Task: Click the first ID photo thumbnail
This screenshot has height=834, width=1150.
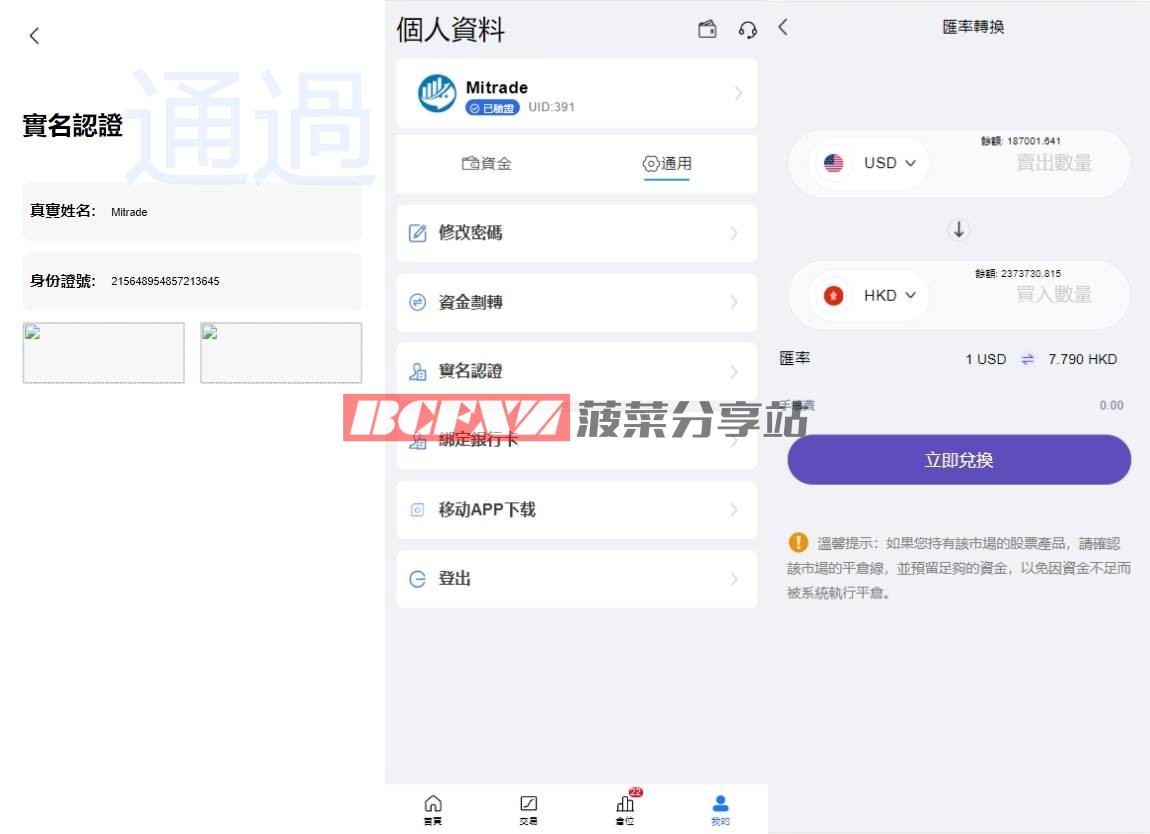Action: click(x=104, y=353)
